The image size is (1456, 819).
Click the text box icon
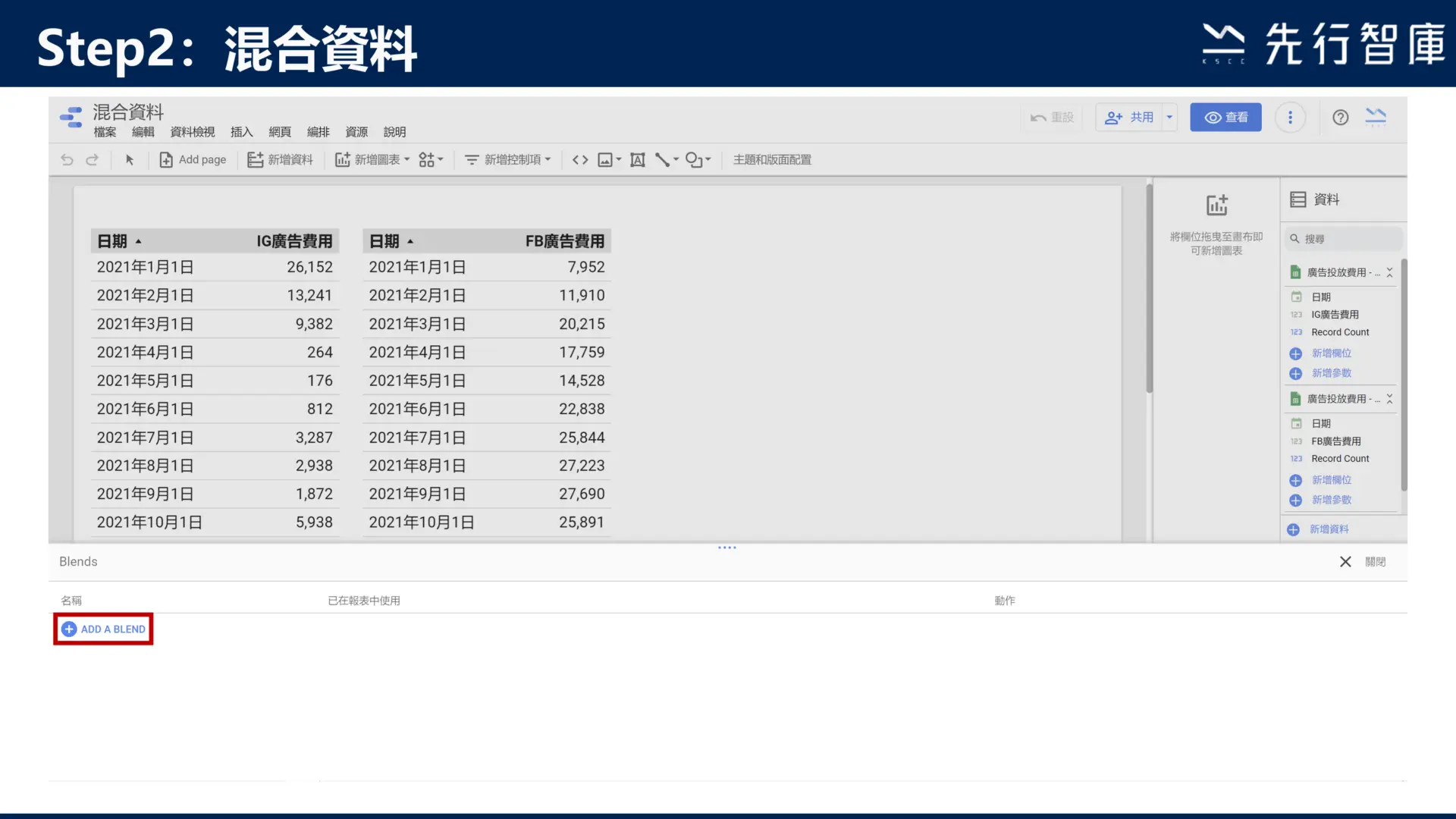pyautogui.click(x=638, y=159)
